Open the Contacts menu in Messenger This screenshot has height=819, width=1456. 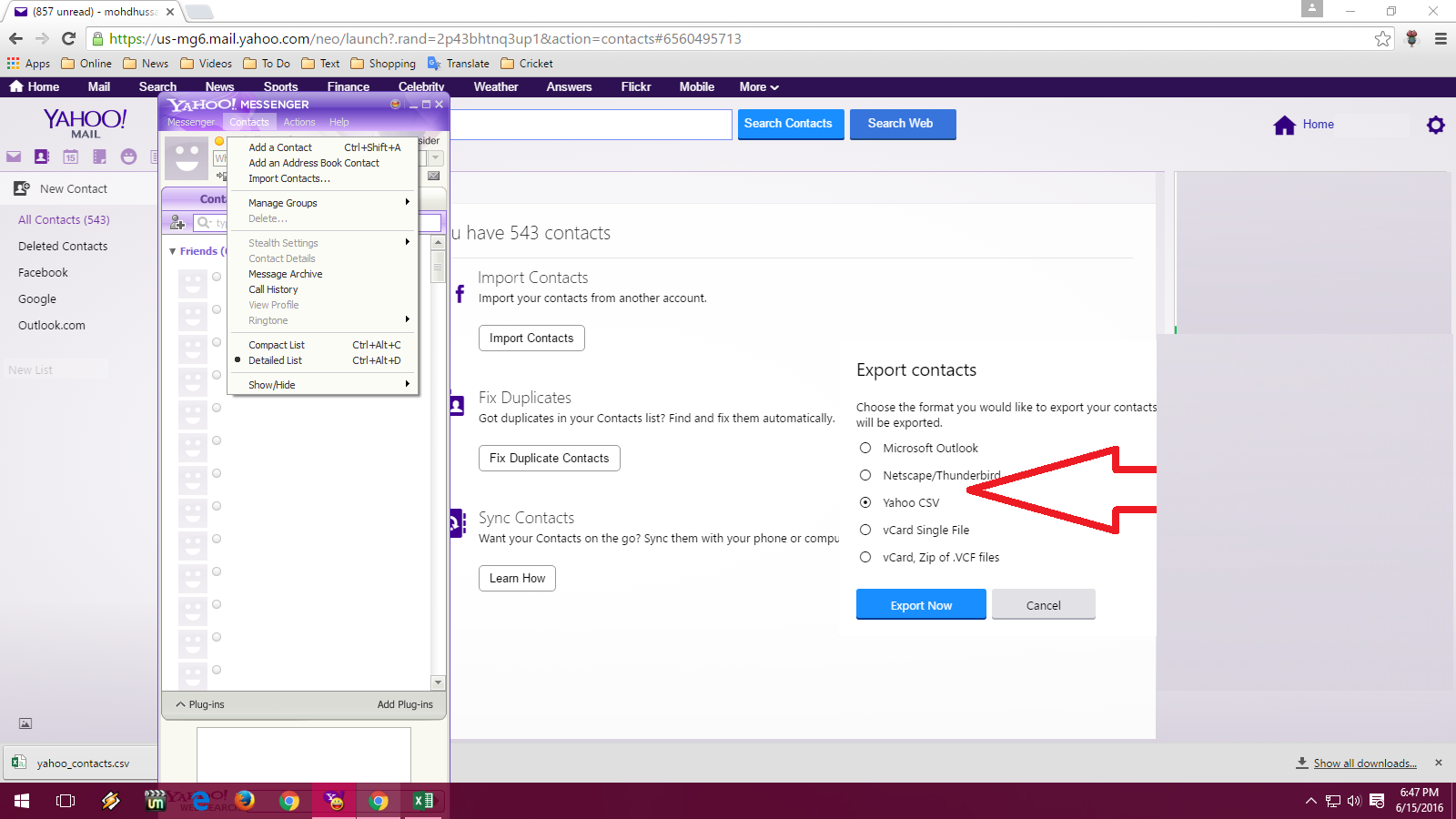248,122
